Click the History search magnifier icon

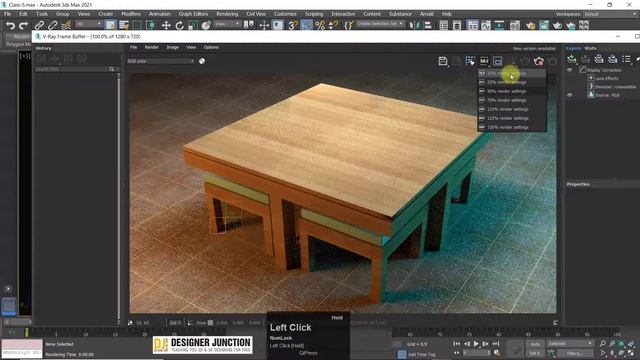coord(112,69)
